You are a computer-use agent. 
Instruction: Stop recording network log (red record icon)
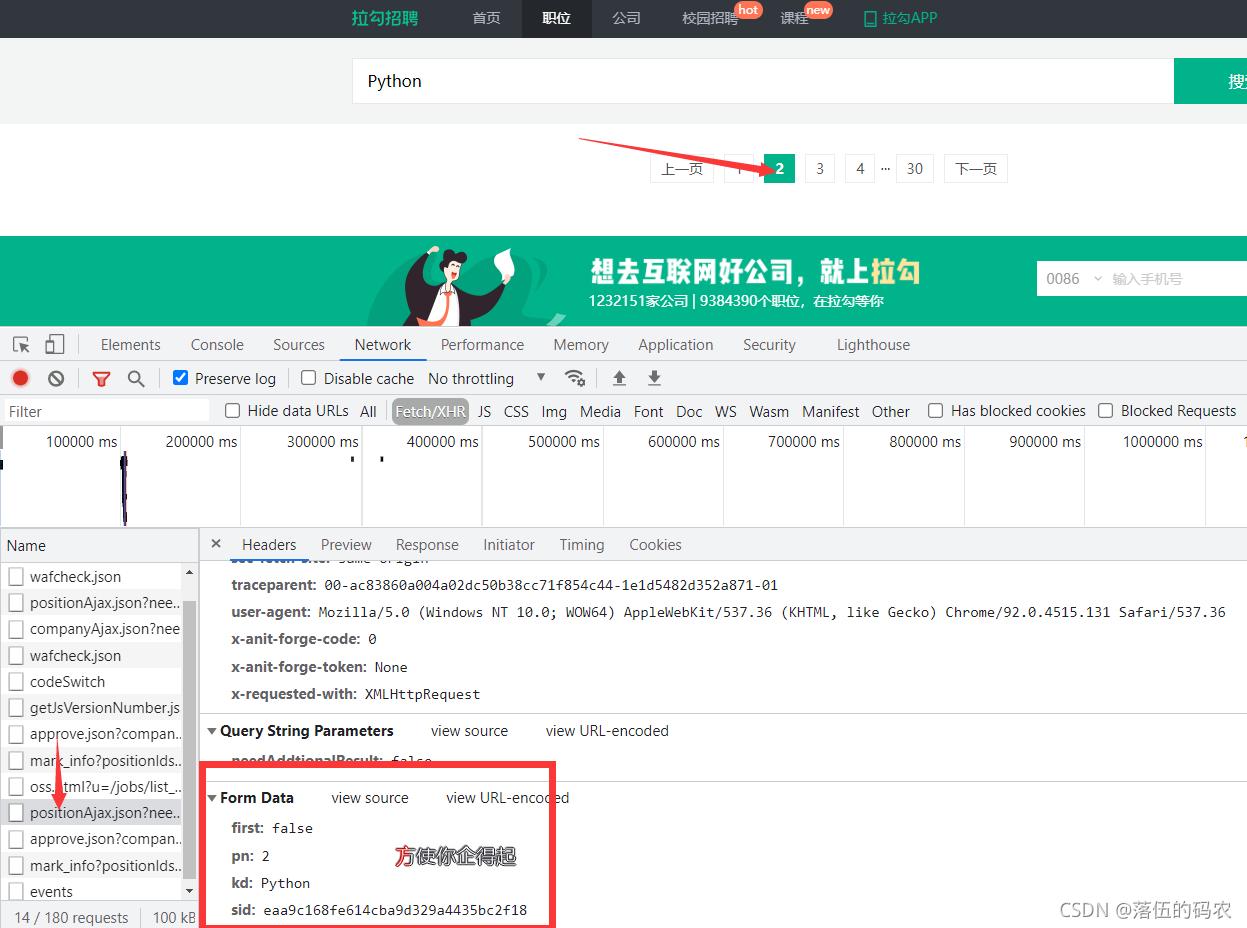pos(21,378)
